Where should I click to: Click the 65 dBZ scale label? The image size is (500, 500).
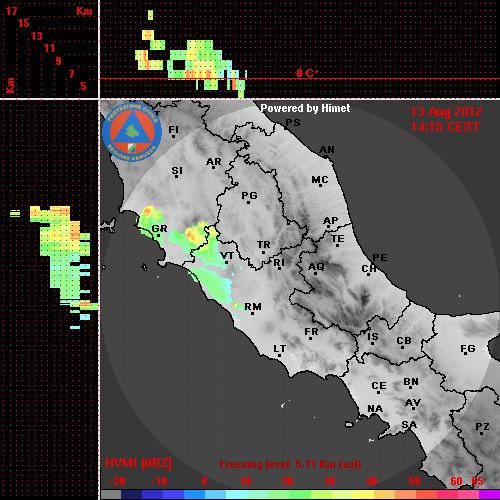[x=477, y=481]
